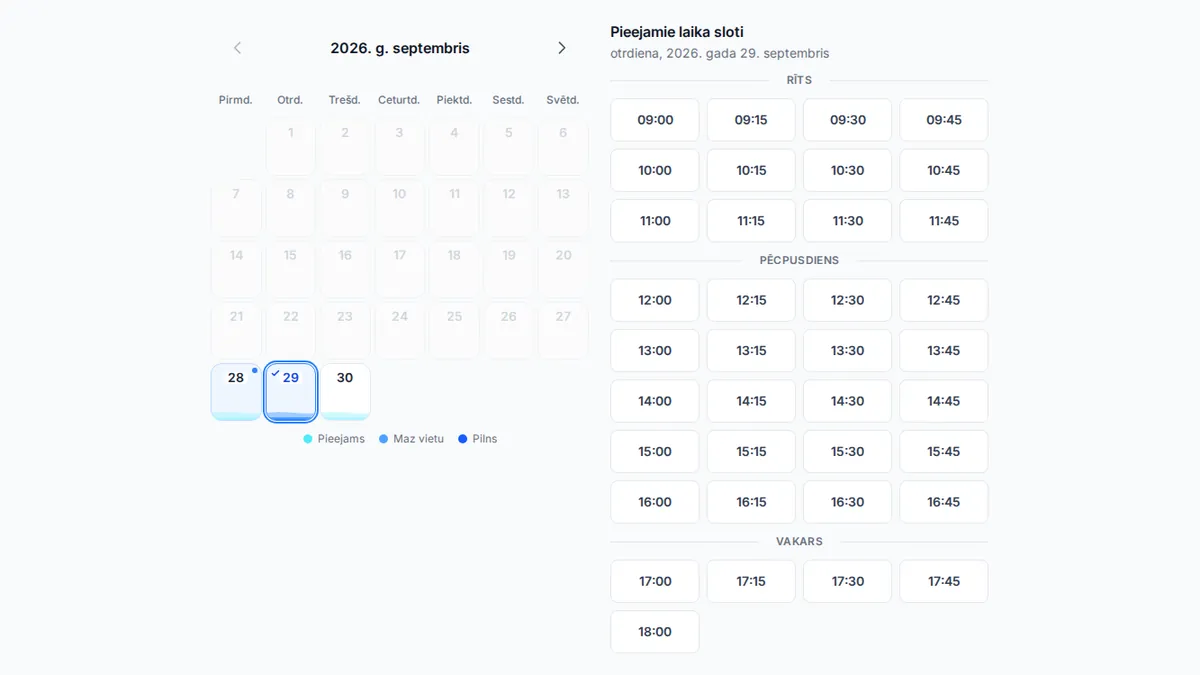Book the 11:45 slot
Viewport: 1200px width, 675px height.
(944, 221)
